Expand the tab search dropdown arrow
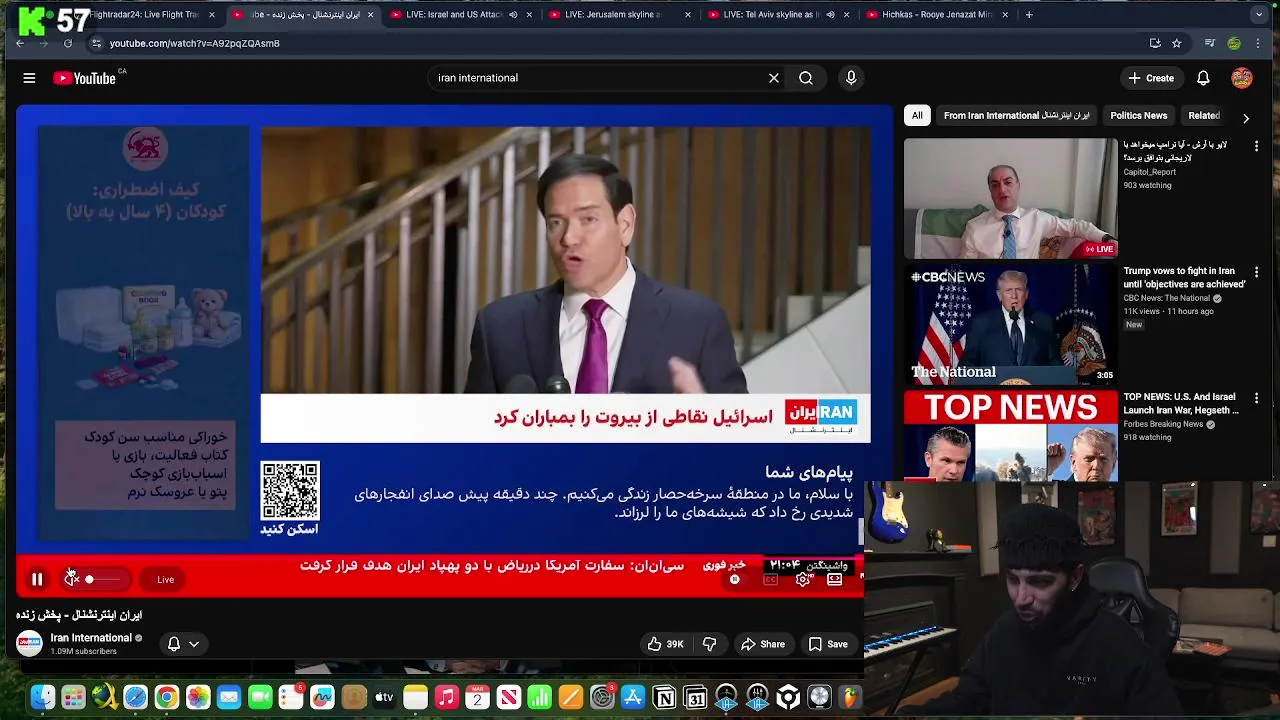The height and width of the screenshot is (720, 1280). tap(1258, 15)
